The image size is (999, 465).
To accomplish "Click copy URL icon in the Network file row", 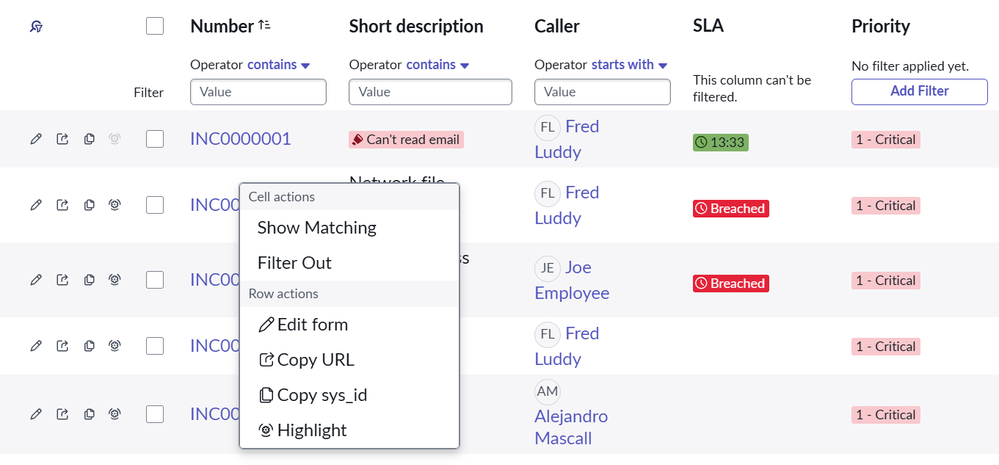I will 62,204.
